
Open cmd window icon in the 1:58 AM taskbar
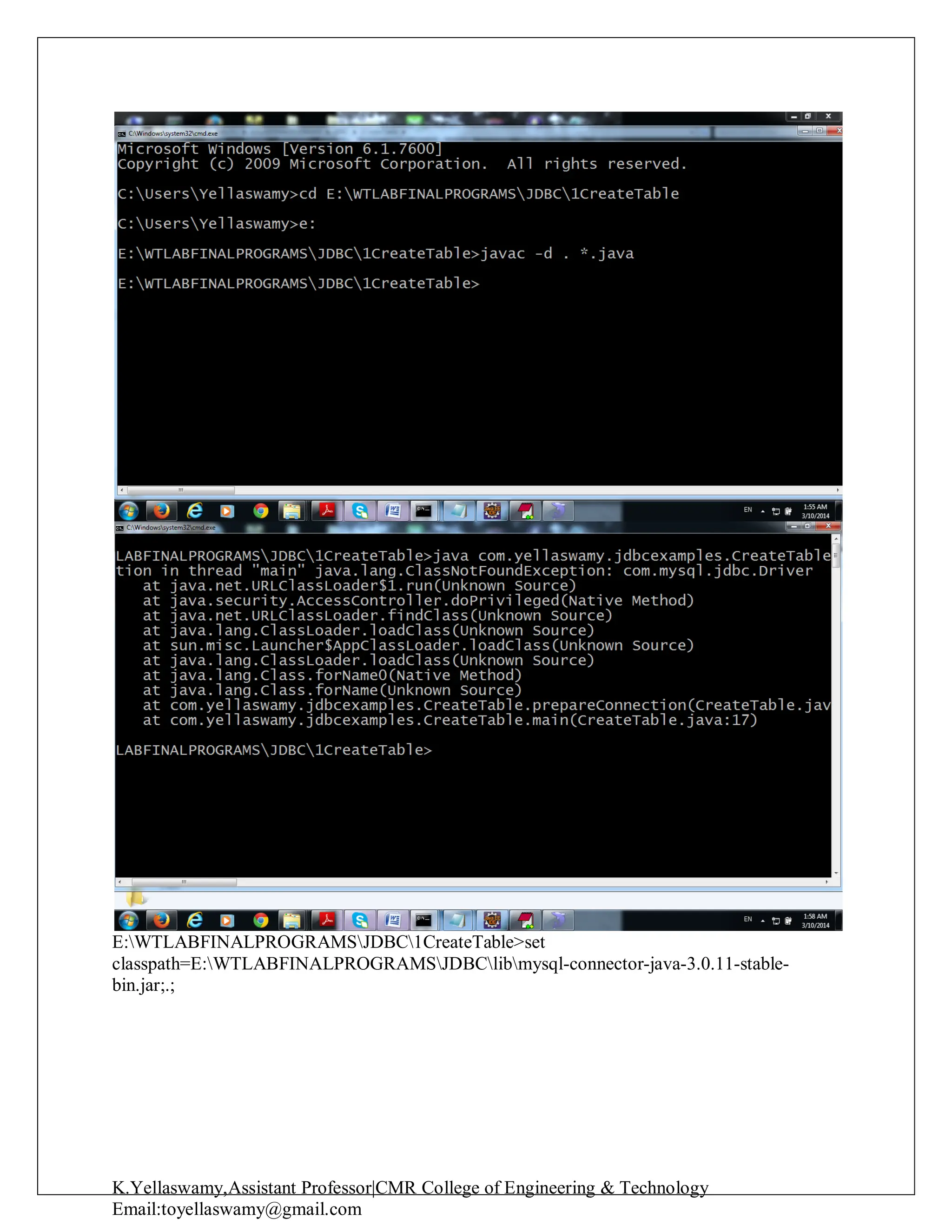424,921
